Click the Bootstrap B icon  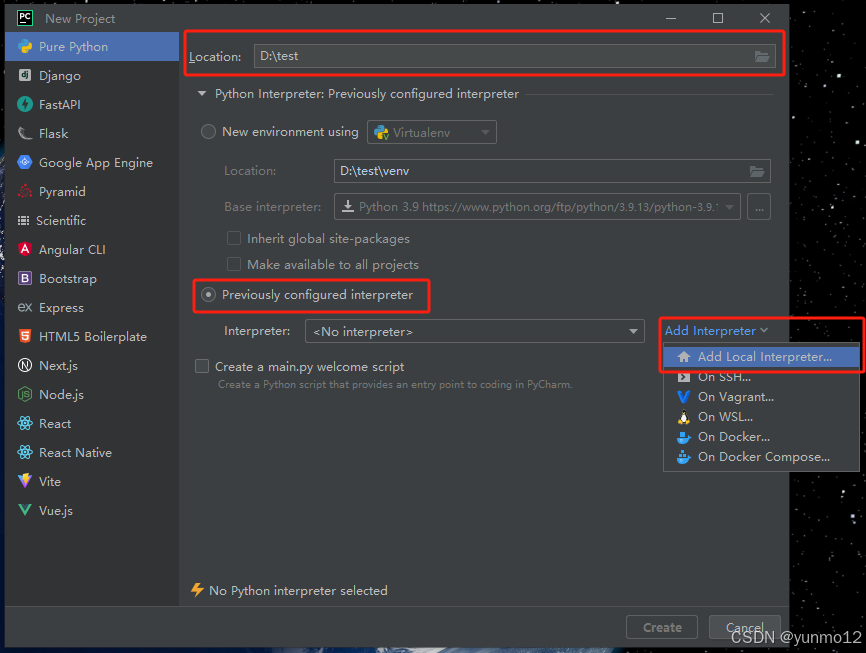pyautogui.click(x=25, y=278)
